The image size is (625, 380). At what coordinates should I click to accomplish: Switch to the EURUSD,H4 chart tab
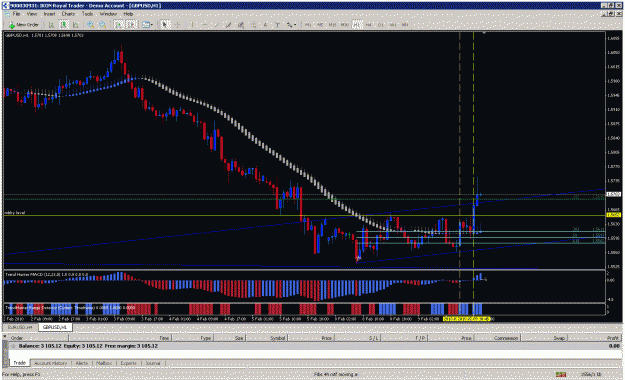tap(20, 327)
